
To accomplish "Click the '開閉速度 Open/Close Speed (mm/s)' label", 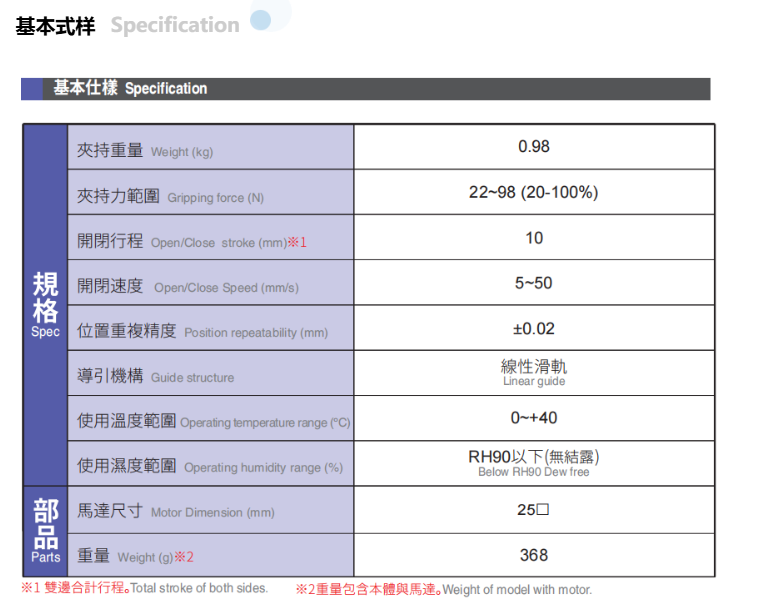I will 188,286.
